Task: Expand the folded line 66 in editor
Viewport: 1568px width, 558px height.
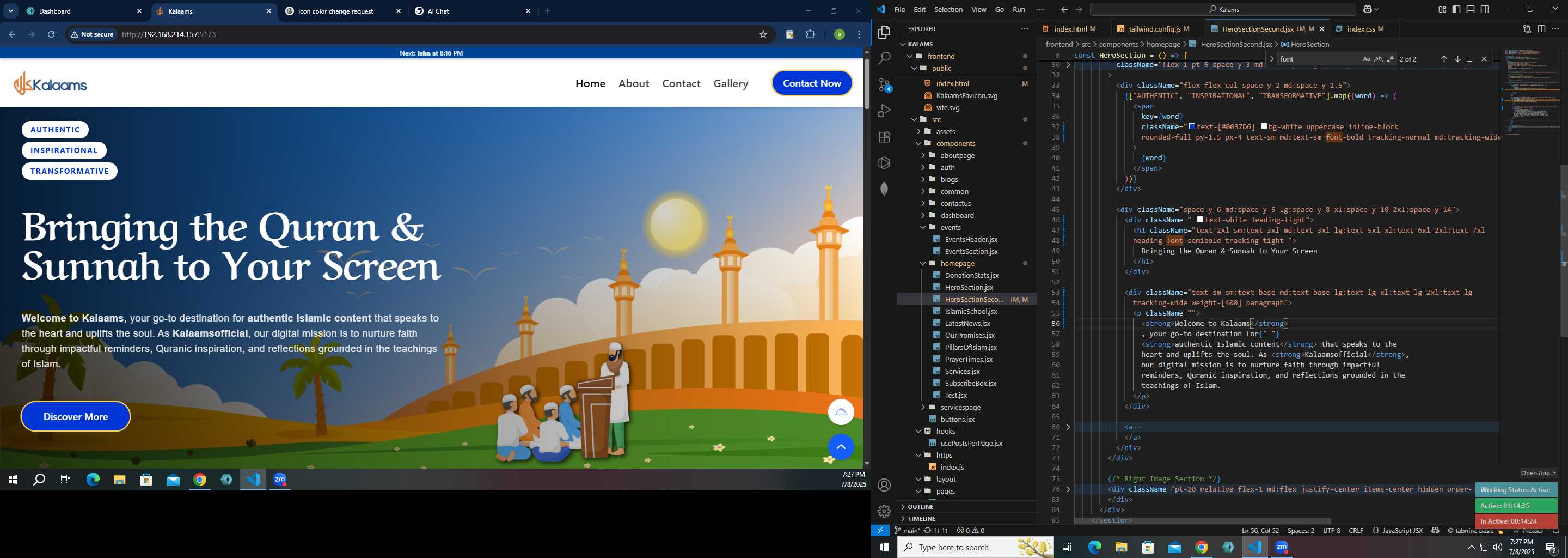Action: [1068, 427]
